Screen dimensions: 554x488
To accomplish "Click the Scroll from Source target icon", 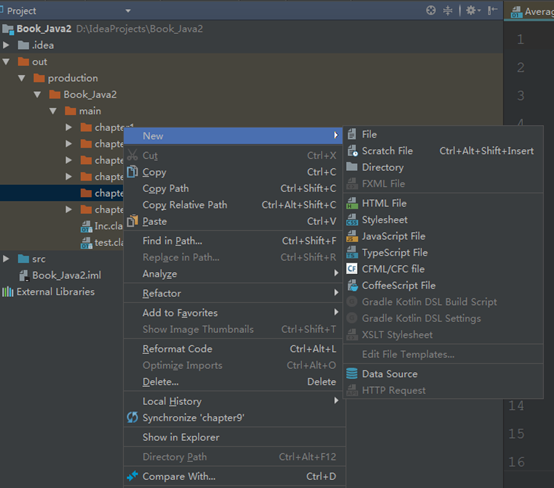I will [431, 11].
